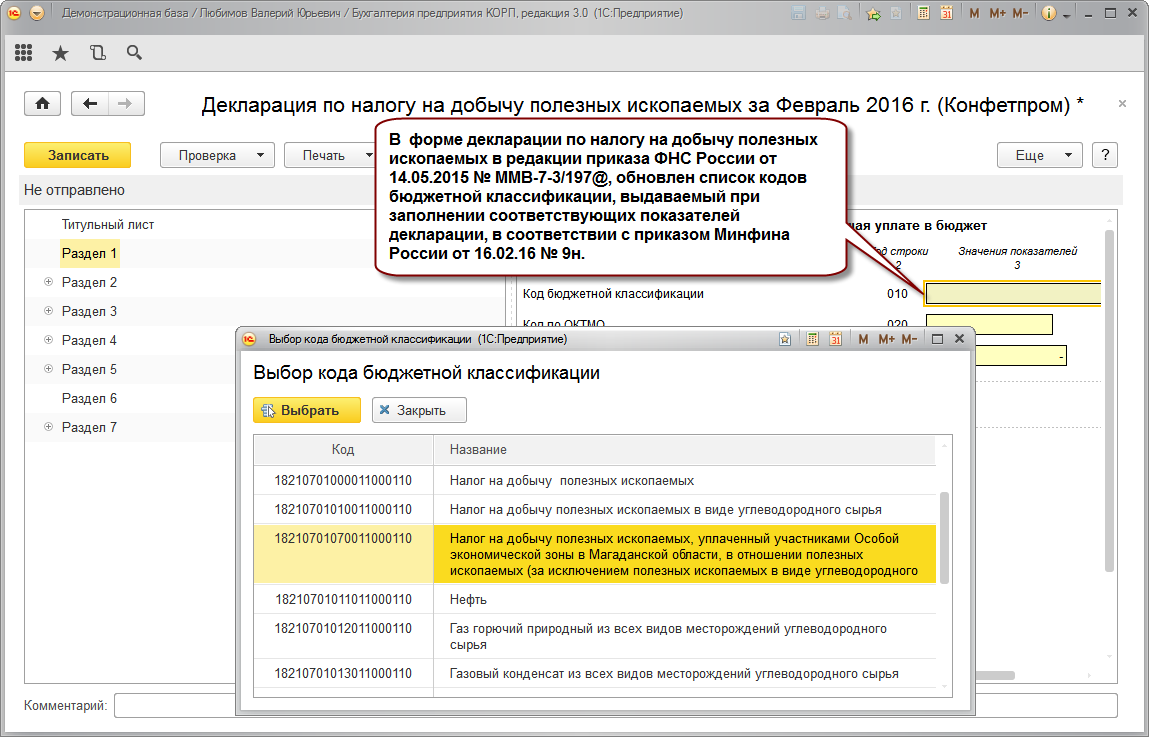Image resolution: width=1149 pixels, height=737 pixels.
Task: Open calculator icon in dialog title bar
Action: pos(813,339)
